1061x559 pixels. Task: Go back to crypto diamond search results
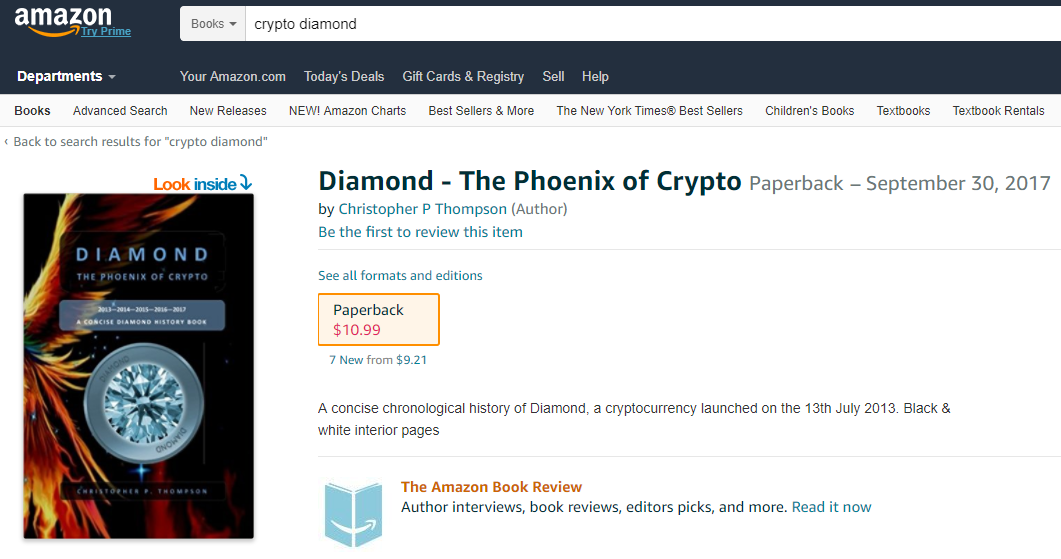pos(137,141)
